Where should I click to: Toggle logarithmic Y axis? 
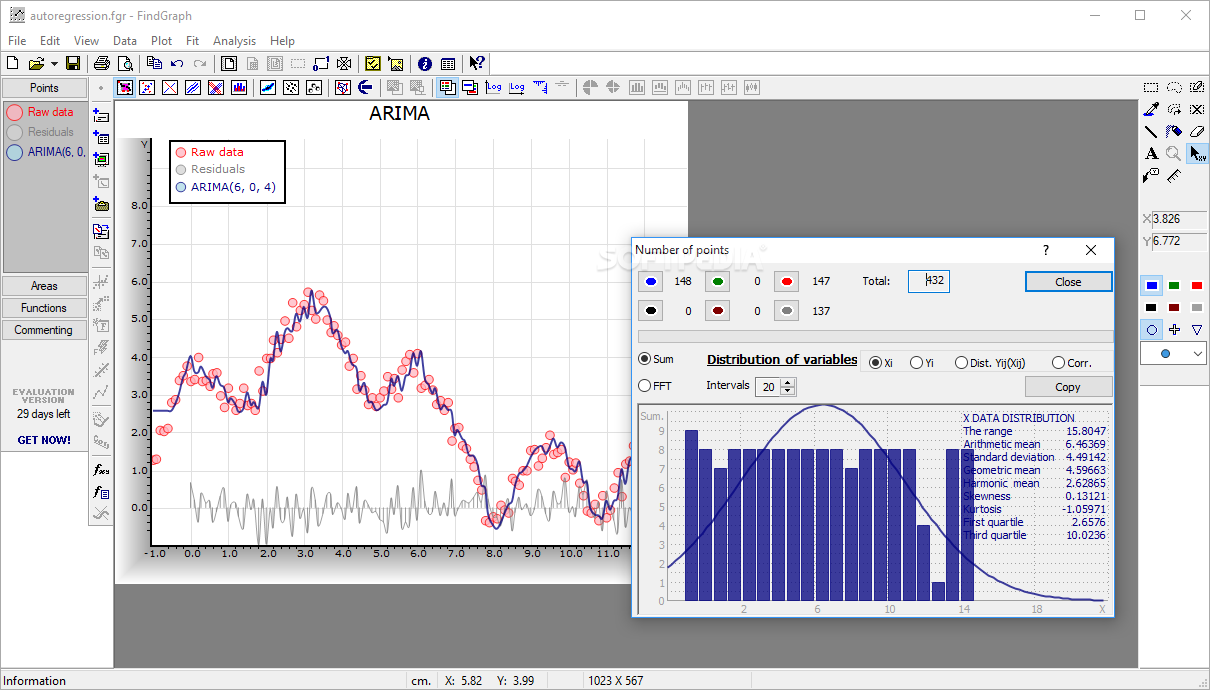coord(493,88)
